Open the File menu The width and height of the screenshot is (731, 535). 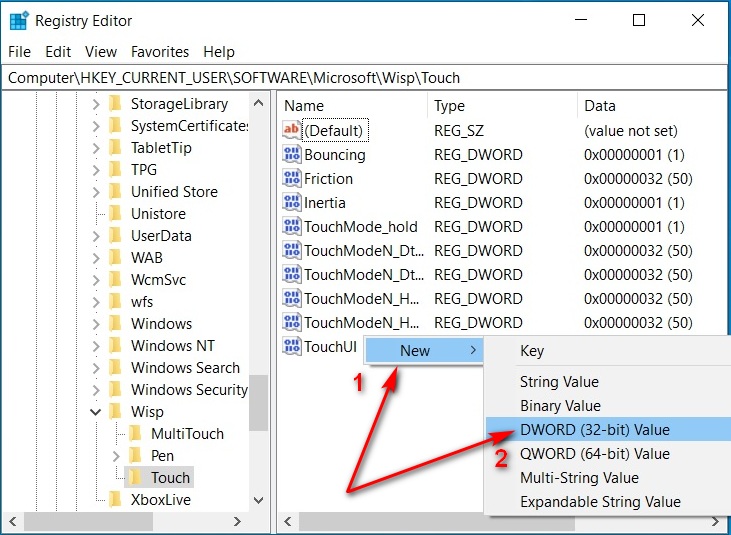coord(20,52)
